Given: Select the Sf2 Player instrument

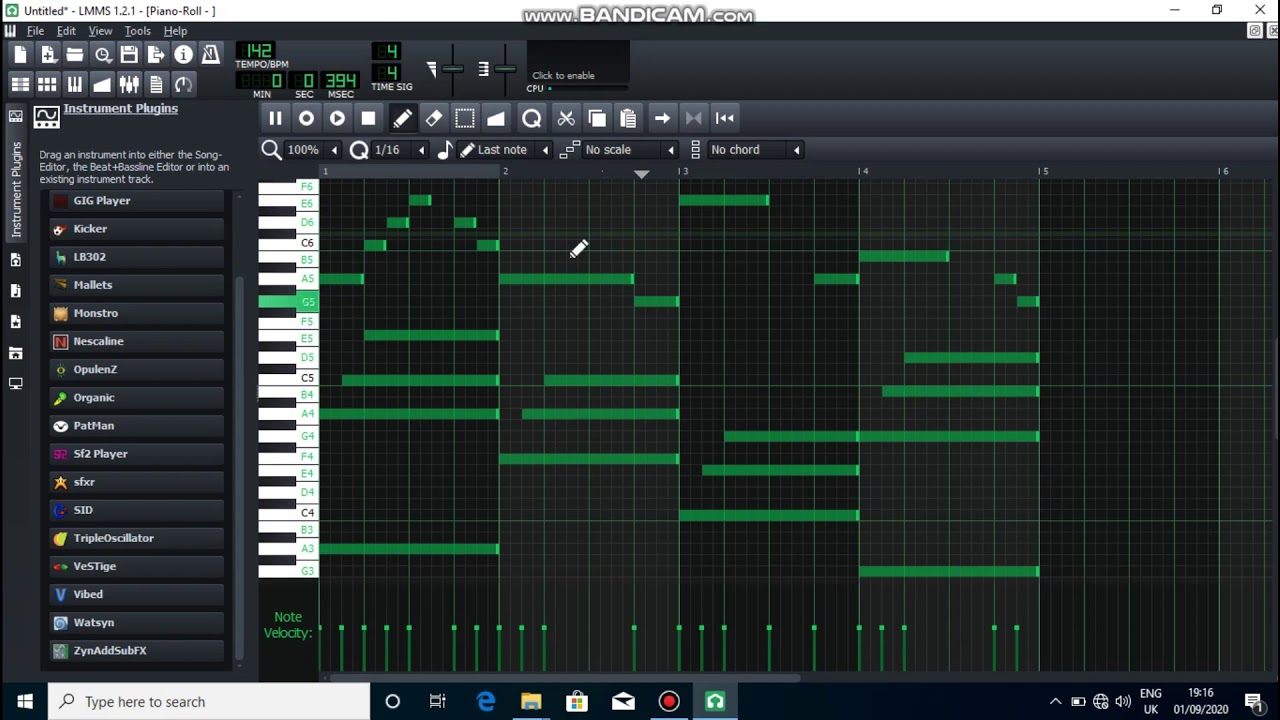Looking at the screenshot, I should (x=137, y=454).
